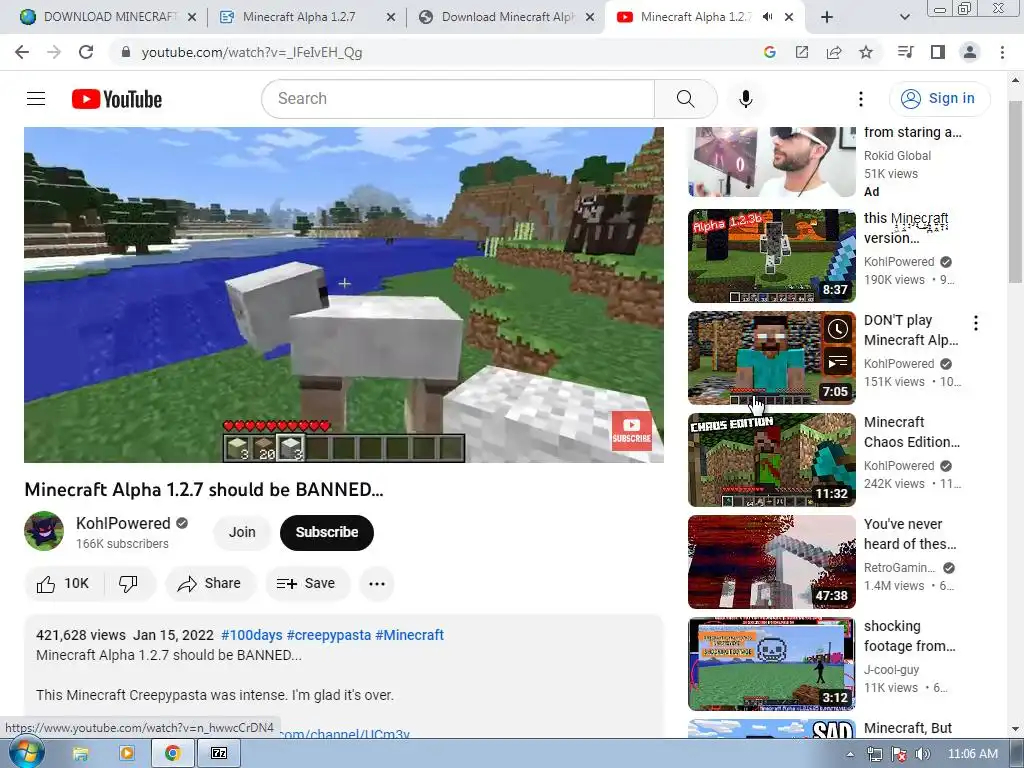Open a new browser tab
The image size is (1024, 768).
(x=827, y=17)
